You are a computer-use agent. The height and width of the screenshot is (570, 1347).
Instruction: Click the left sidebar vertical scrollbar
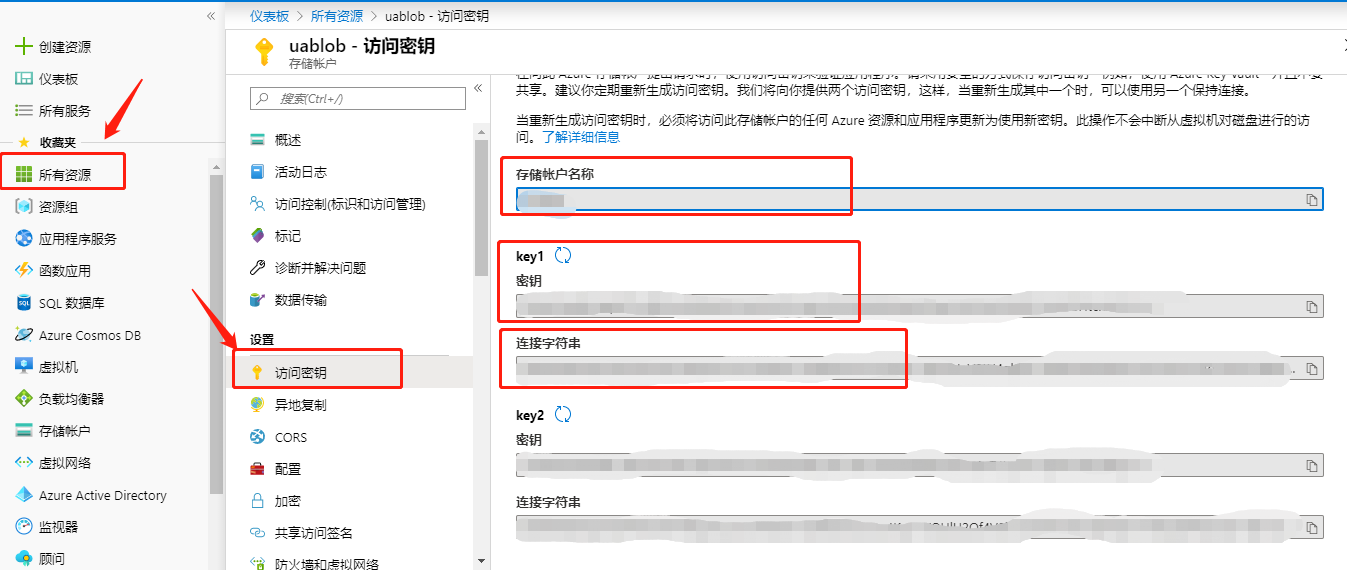(216, 333)
